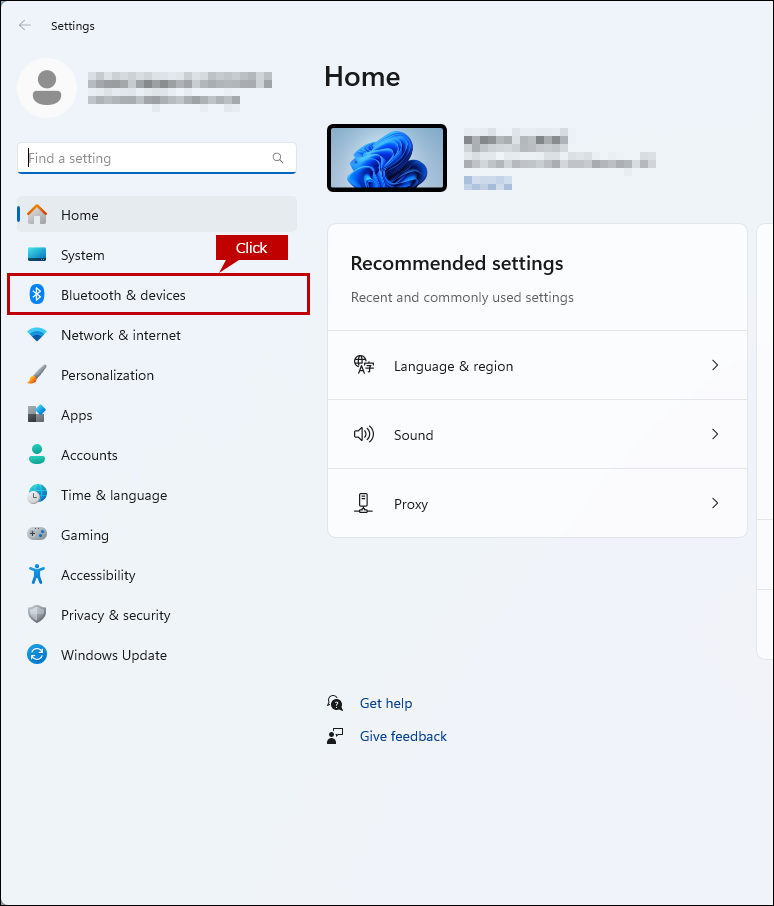This screenshot has width=774, height=906.
Task: Select Home in sidebar
Action: tap(157, 214)
